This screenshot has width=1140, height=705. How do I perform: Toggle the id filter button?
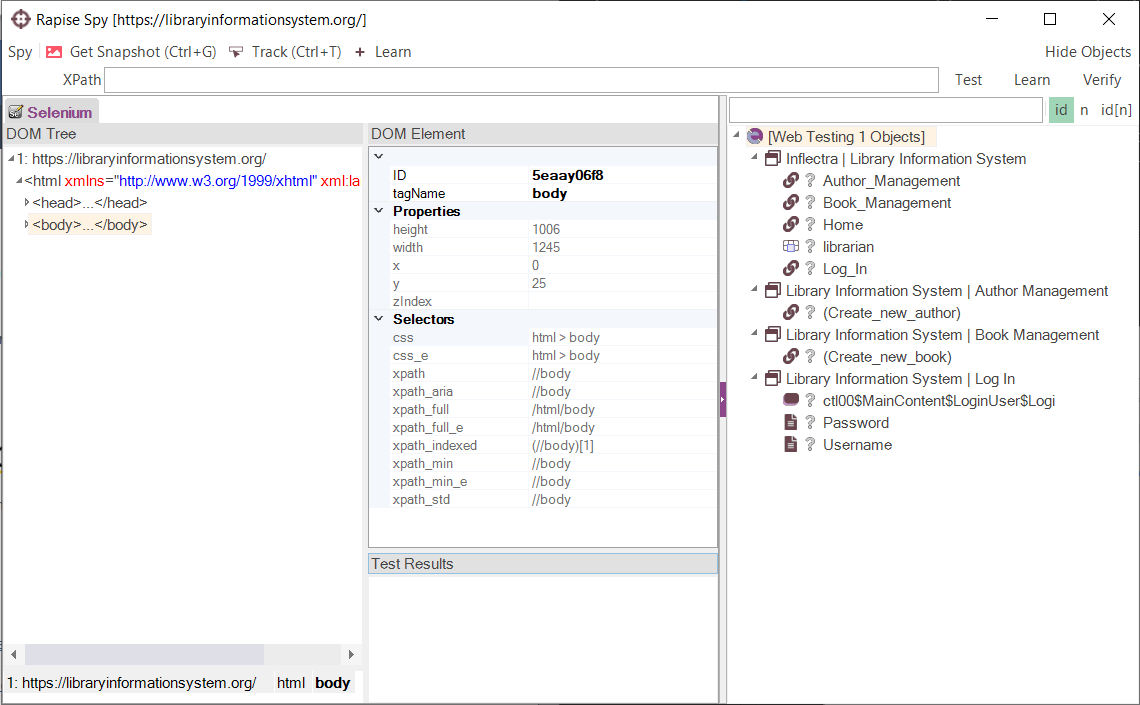(x=1061, y=110)
